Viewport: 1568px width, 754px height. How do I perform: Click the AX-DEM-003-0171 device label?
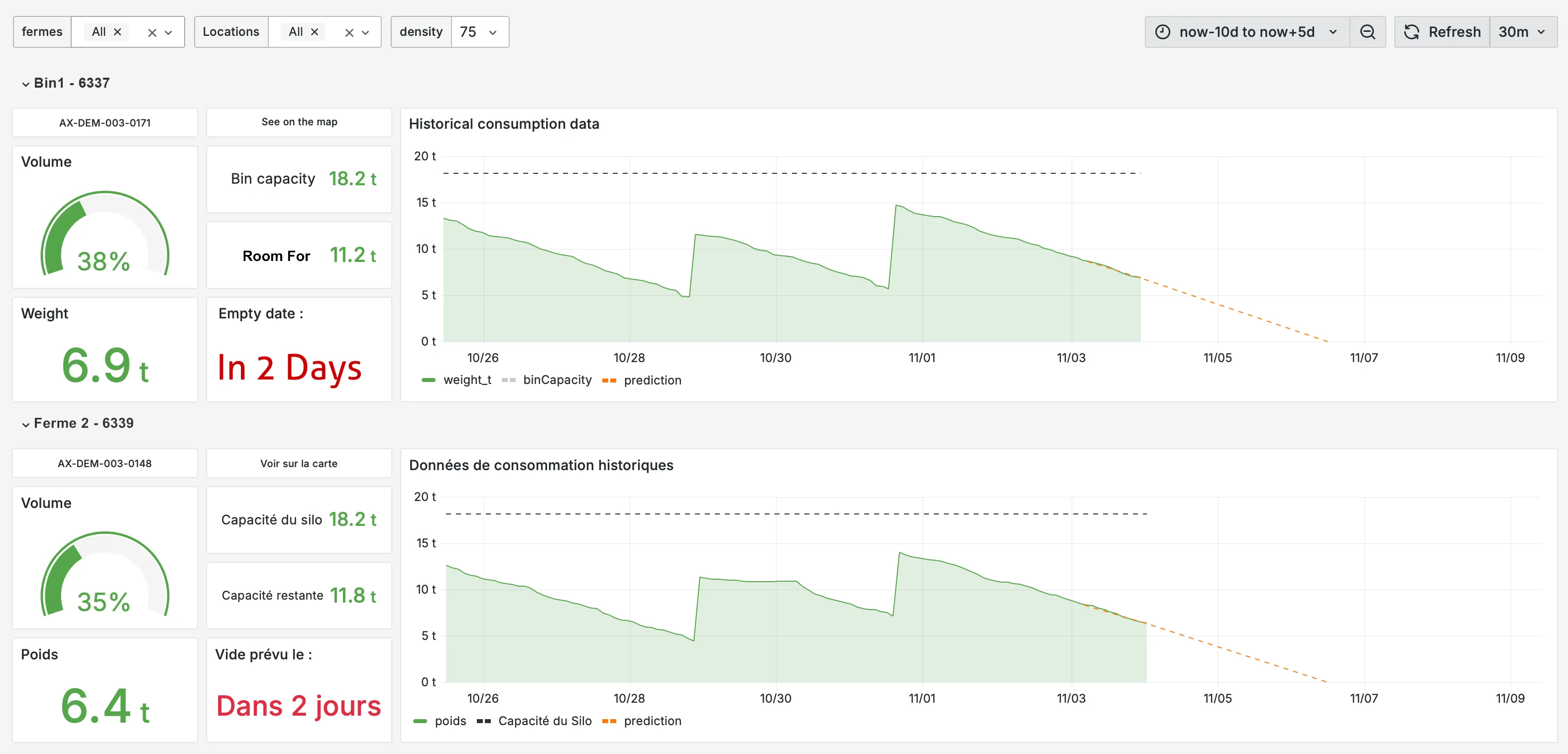(x=105, y=123)
